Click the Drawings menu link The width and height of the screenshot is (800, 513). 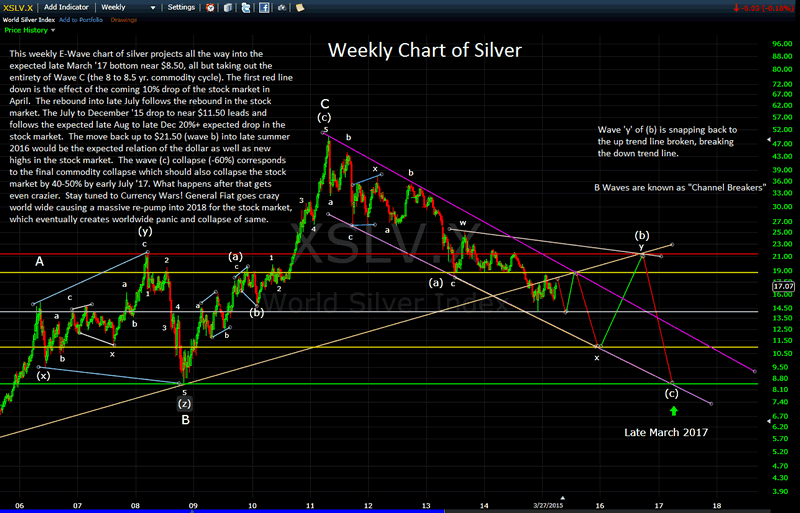coord(123,20)
